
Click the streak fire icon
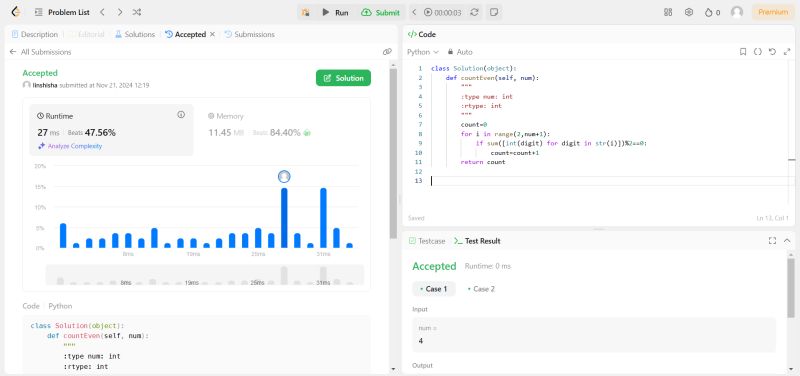coord(708,12)
